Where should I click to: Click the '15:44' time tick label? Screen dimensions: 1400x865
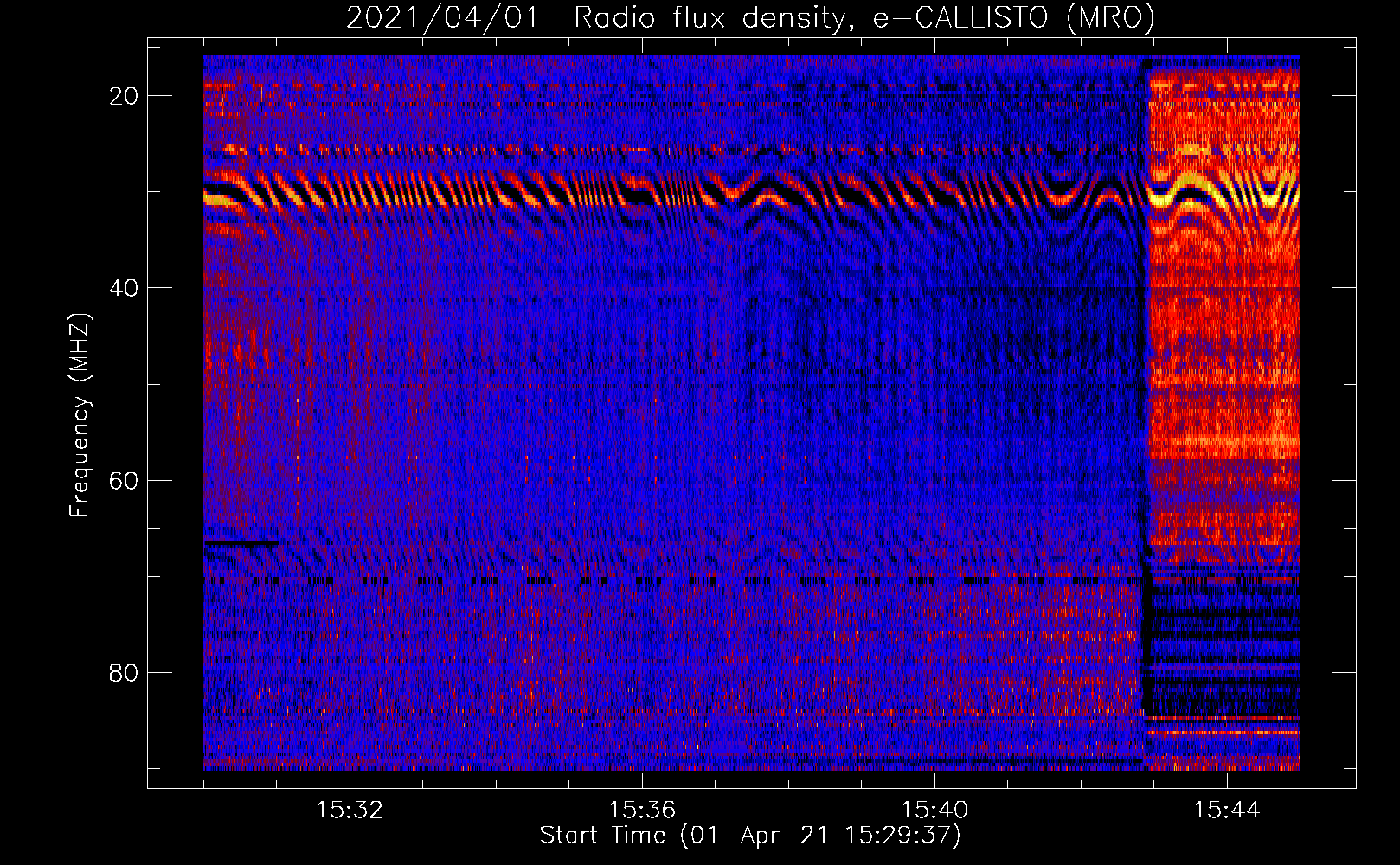click(x=1227, y=810)
